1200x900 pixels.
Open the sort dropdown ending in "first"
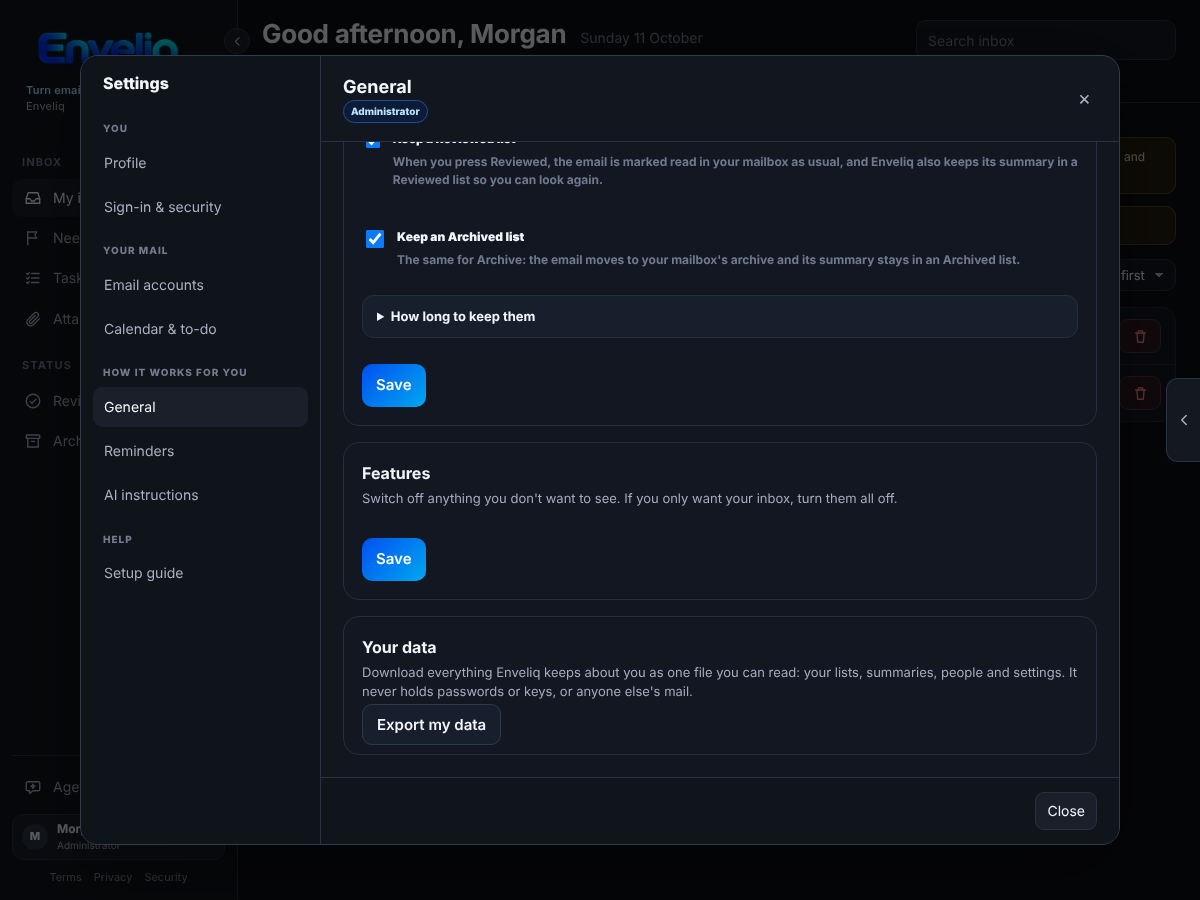[x=1146, y=275]
